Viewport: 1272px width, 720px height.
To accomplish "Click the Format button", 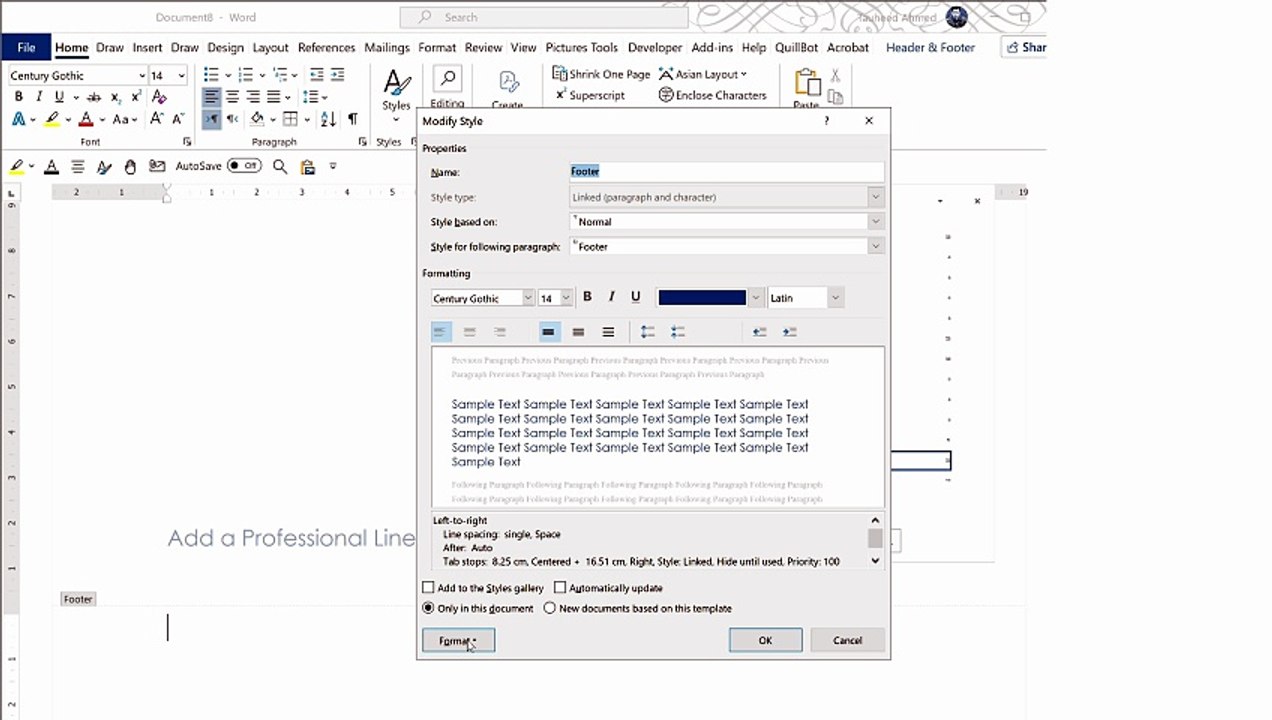I will coord(458,640).
